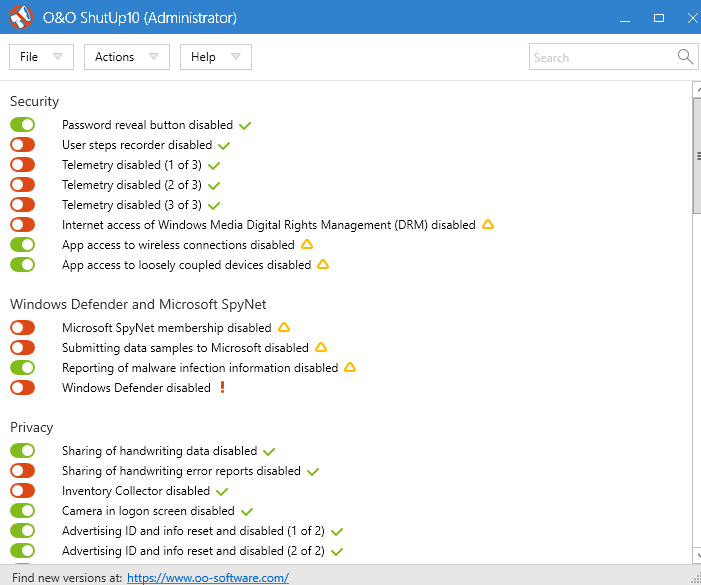Click the text Inventory Collector disabled
The width and height of the screenshot is (701, 585).
click(x=136, y=491)
